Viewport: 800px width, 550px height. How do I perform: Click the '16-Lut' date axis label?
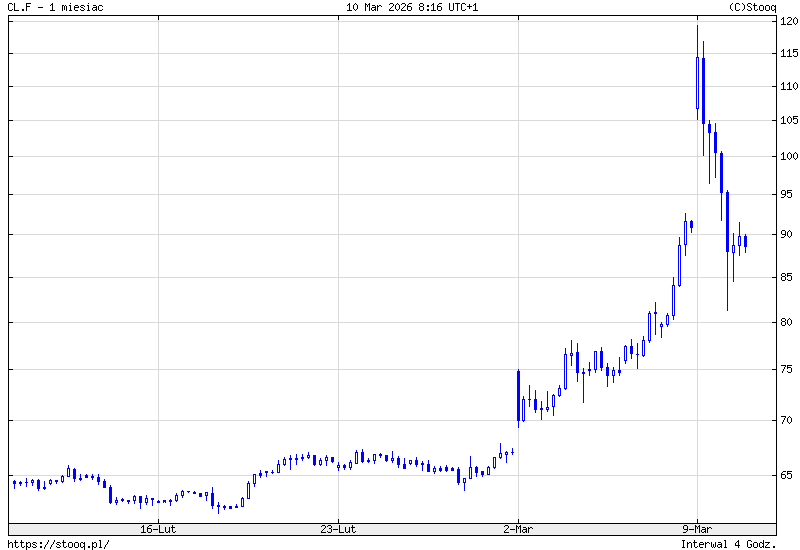[158, 529]
